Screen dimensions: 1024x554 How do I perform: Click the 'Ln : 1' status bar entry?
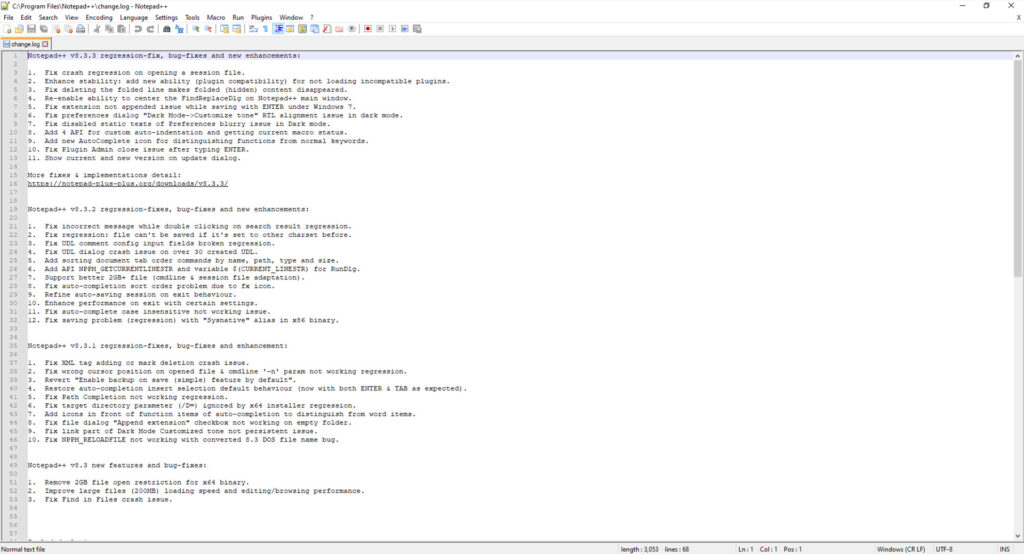click(745, 549)
